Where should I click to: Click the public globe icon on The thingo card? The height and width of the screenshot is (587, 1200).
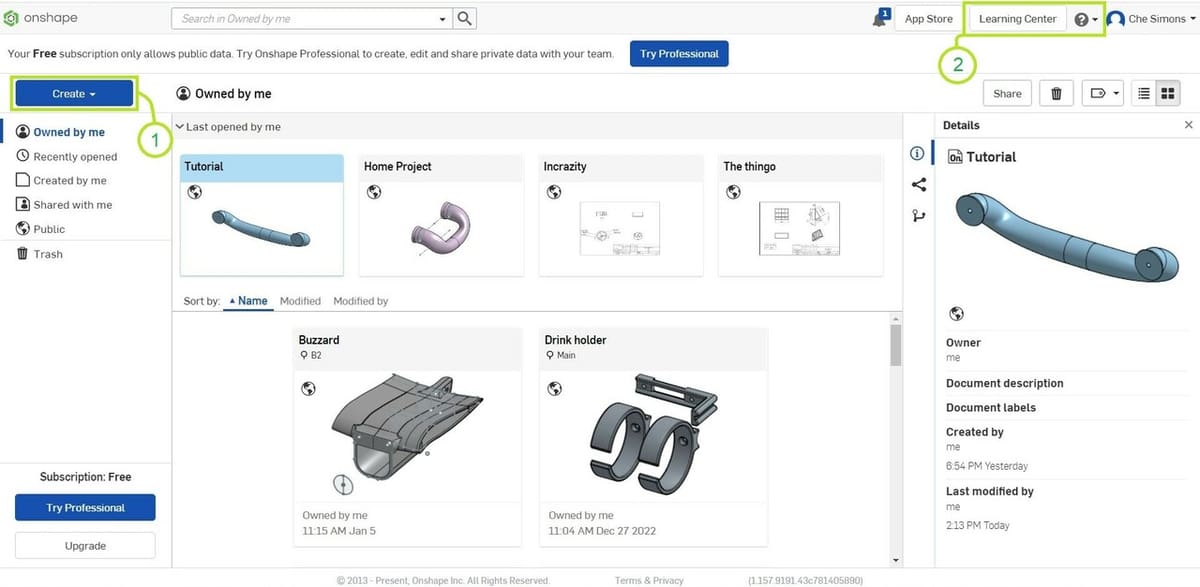pyautogui.click(x=733, y=192)
